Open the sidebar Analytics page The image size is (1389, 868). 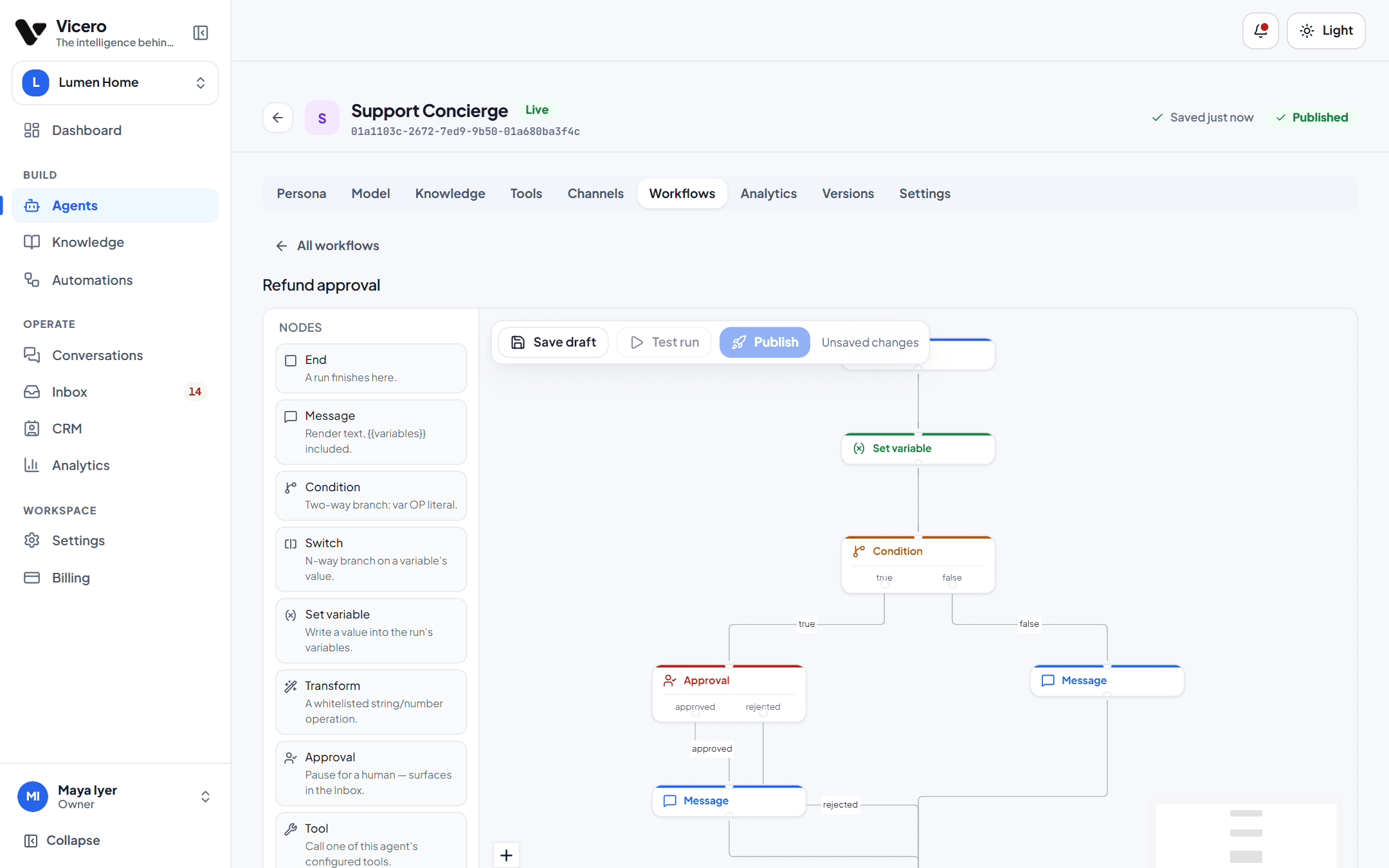(x=115, y=466)
